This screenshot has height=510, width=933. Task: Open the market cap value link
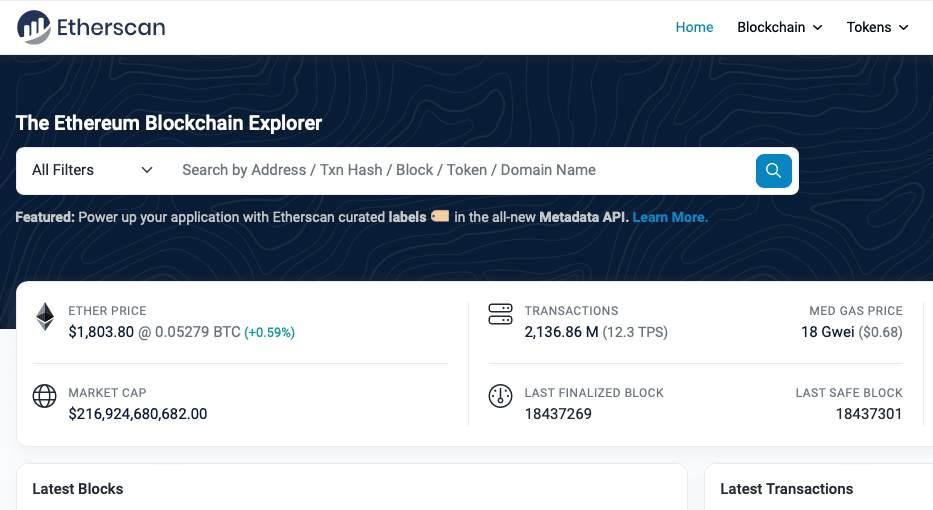coord(137,414)
